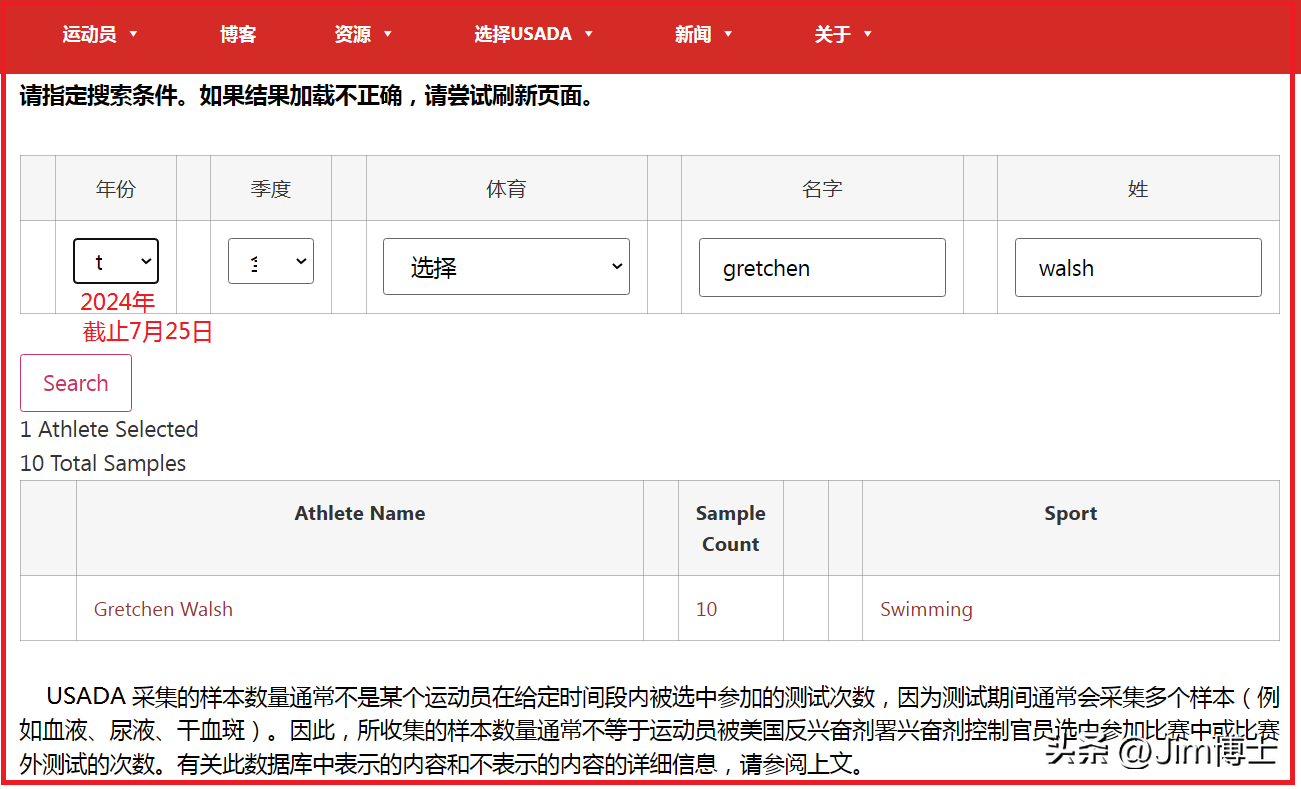Click the first name field containing gretchen
This screenshot has height=789, width=1301.
tap(822, 268)
